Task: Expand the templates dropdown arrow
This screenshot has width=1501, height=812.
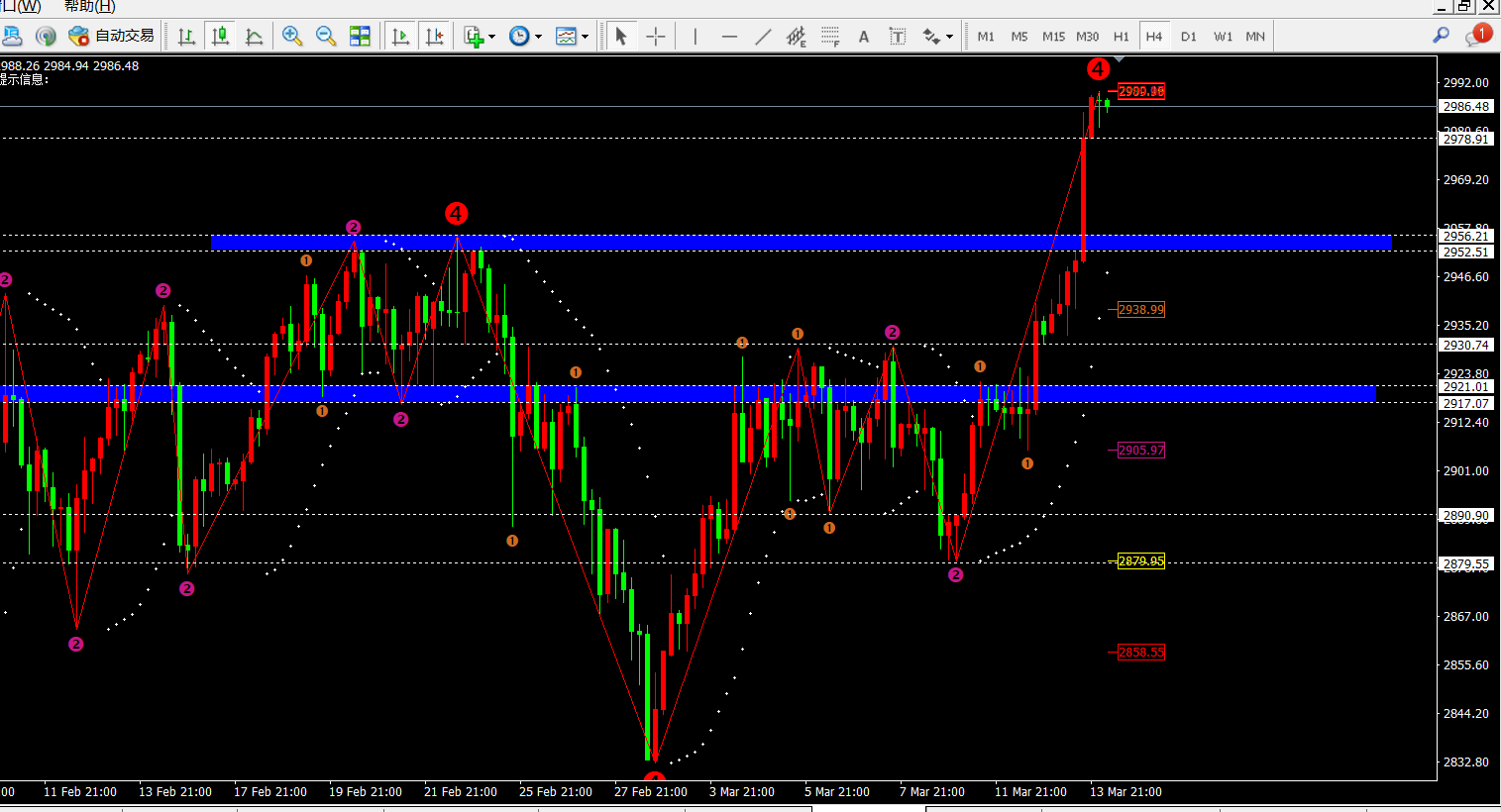Action: point(586,37)
